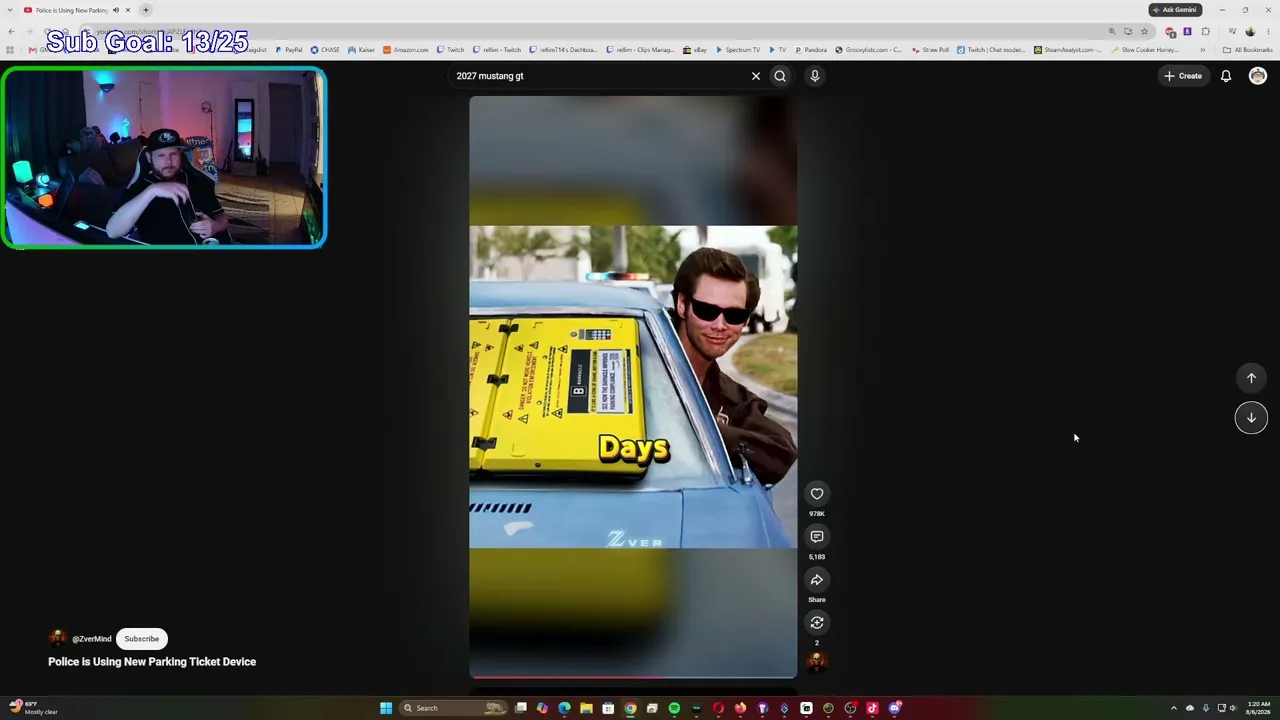Open the media controls icon in Chrome toolbar
The width and height of the screenshot is (1280, 720).
tap(1232, 31)
